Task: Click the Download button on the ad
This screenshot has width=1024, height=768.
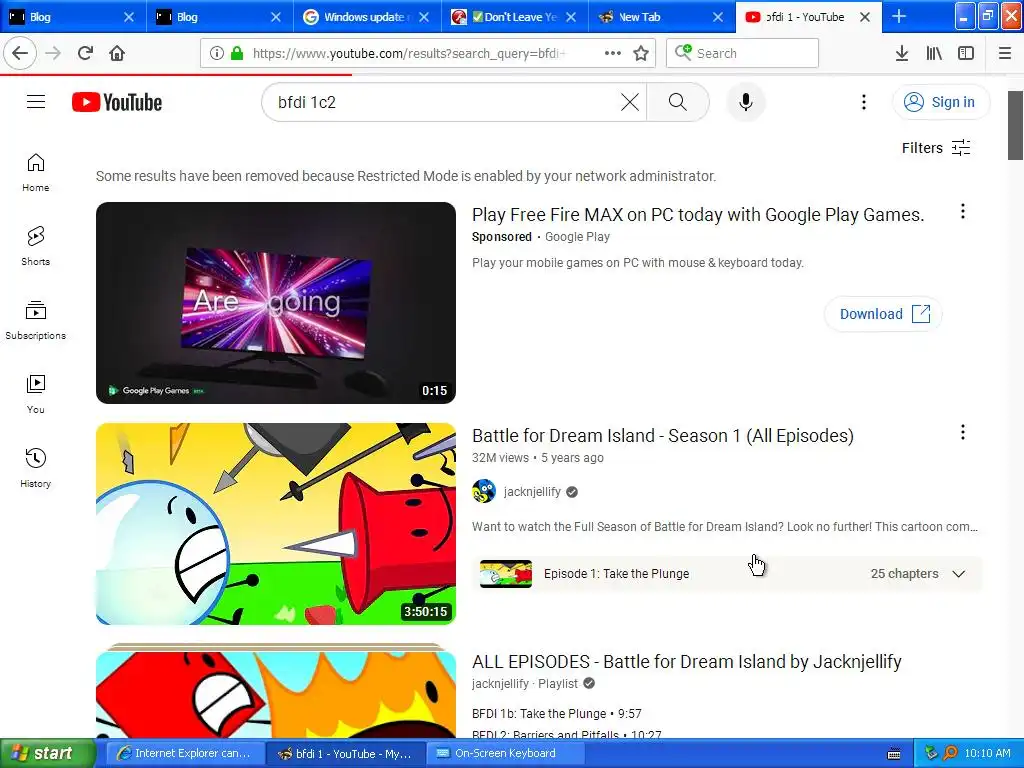Action: pos(883,314)
